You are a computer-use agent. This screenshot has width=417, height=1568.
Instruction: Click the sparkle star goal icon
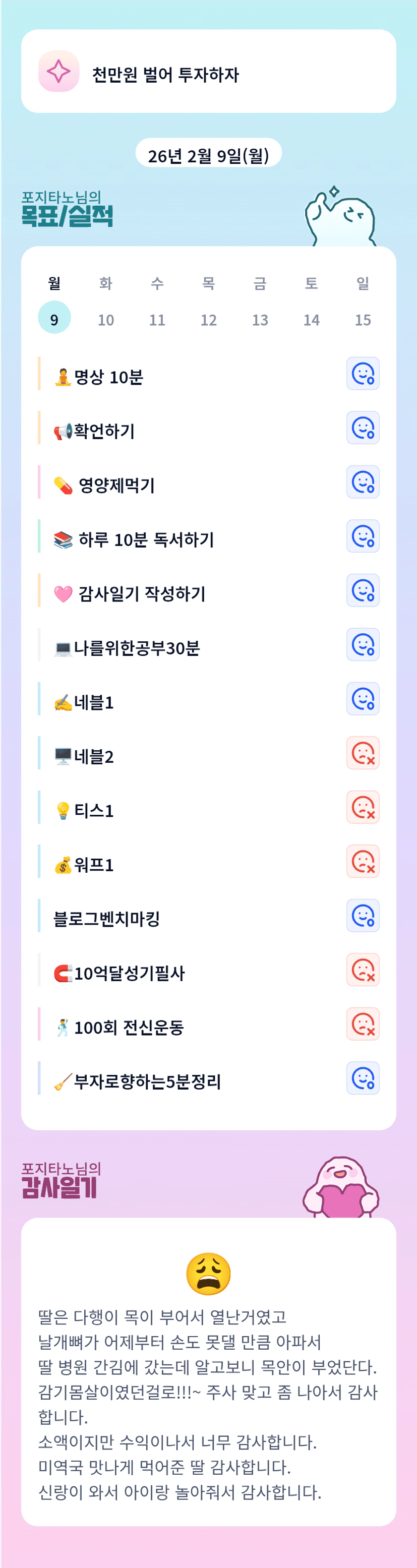tap(59, 71)
